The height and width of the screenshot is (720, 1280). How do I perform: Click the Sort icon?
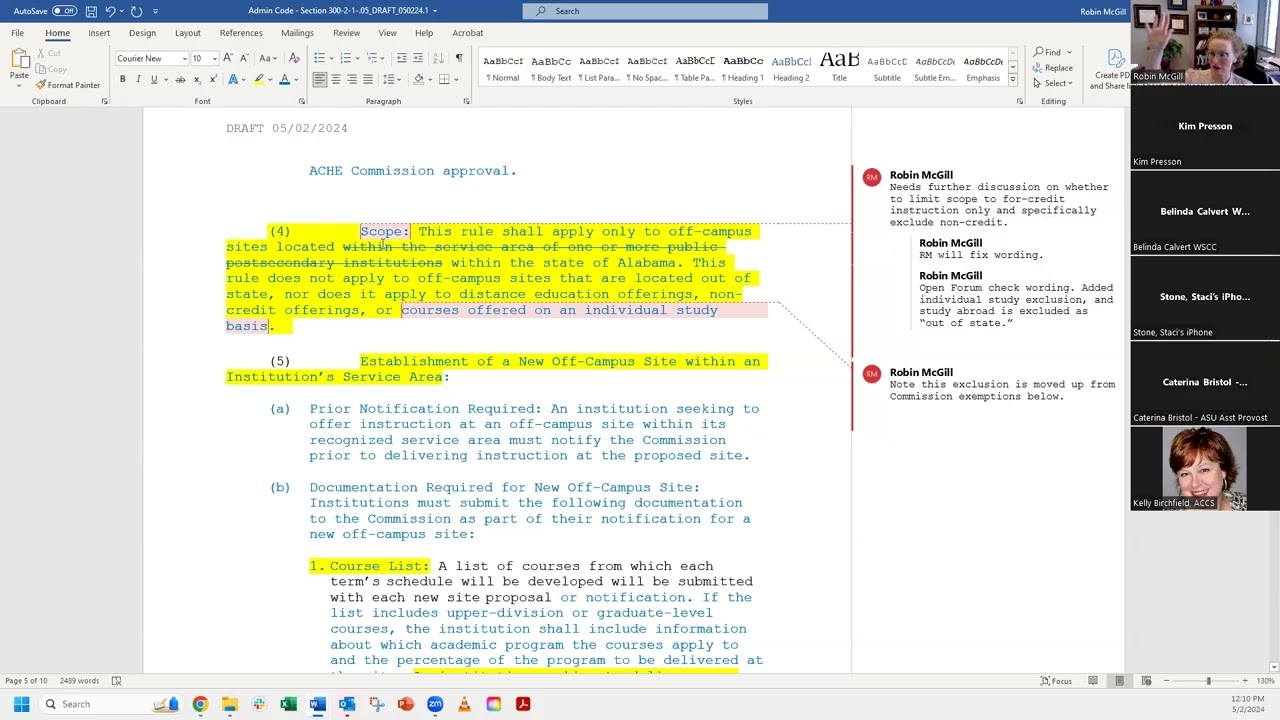(x=440, y=58)
